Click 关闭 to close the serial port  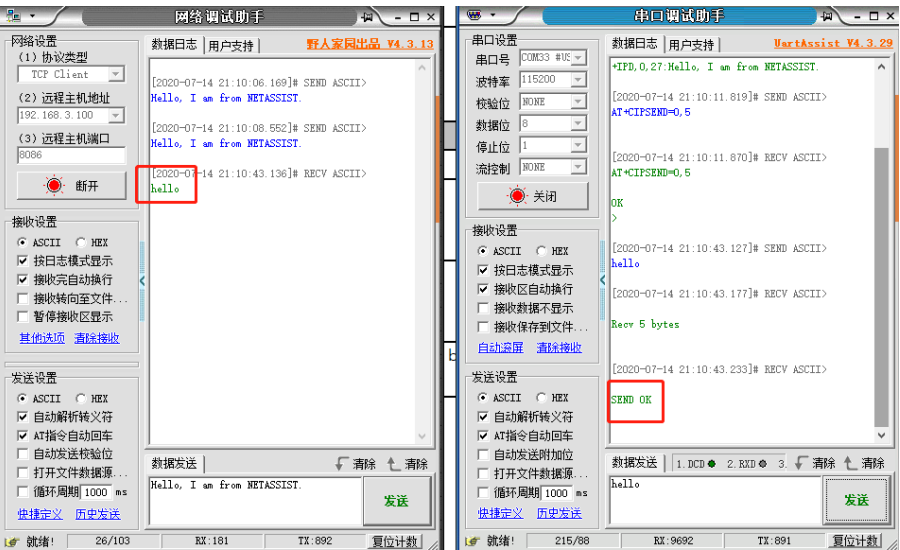click(x=533, y=196)
